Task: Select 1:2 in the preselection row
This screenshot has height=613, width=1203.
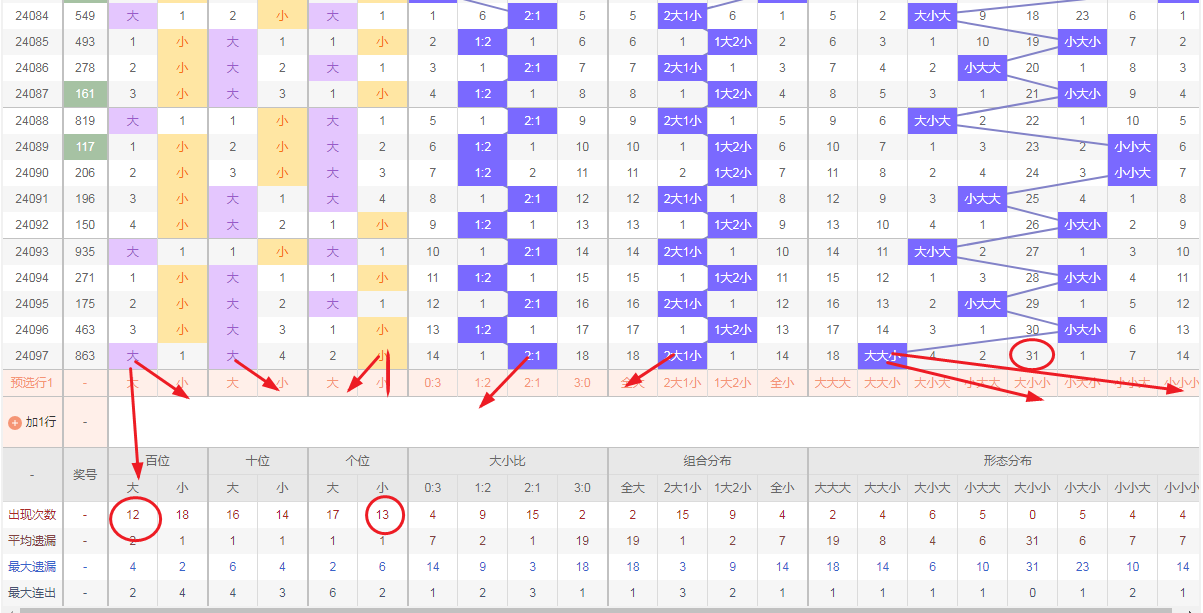Action: point(482,382)
